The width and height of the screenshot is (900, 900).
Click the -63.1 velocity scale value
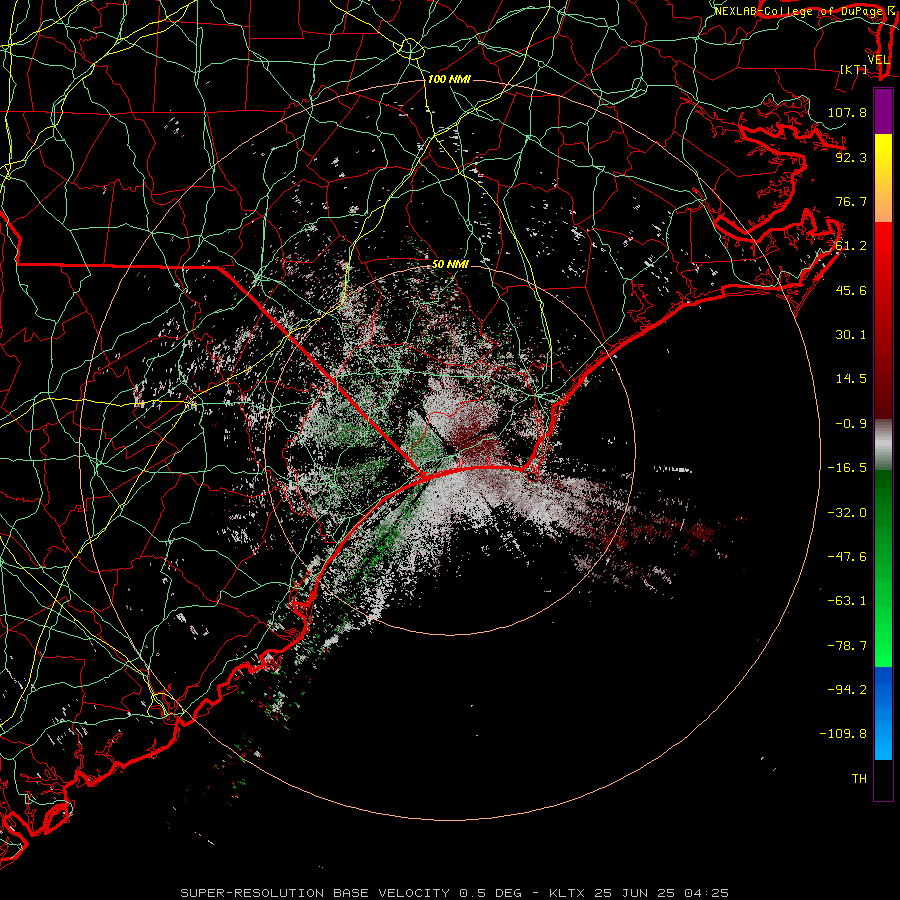pyautogui.click(x=847, y=601)
